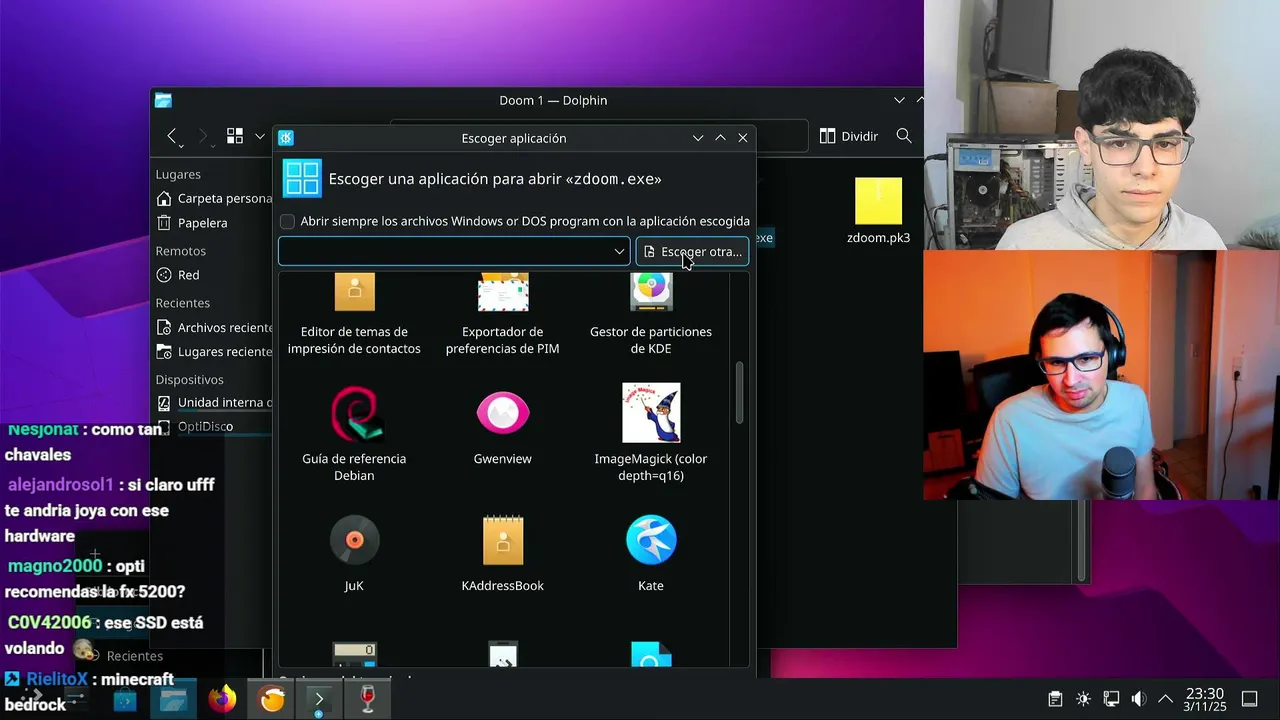This screenshot has height=720, width=1280.
Task: Choose Guía de referencia Debian
Action: tap(354, 432)
